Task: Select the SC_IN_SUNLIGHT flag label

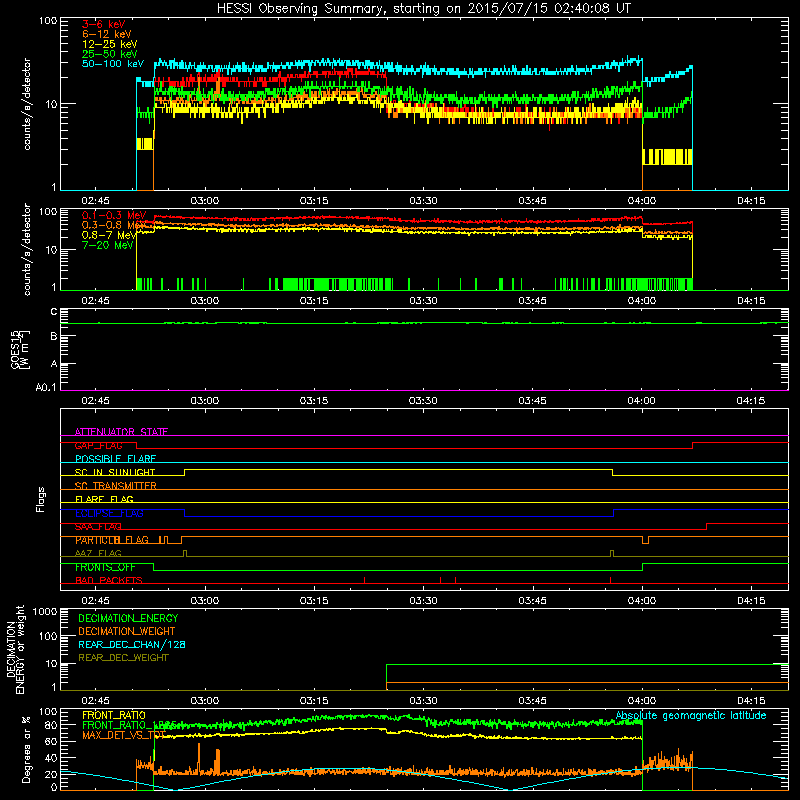Action: [x=115, y=472]
